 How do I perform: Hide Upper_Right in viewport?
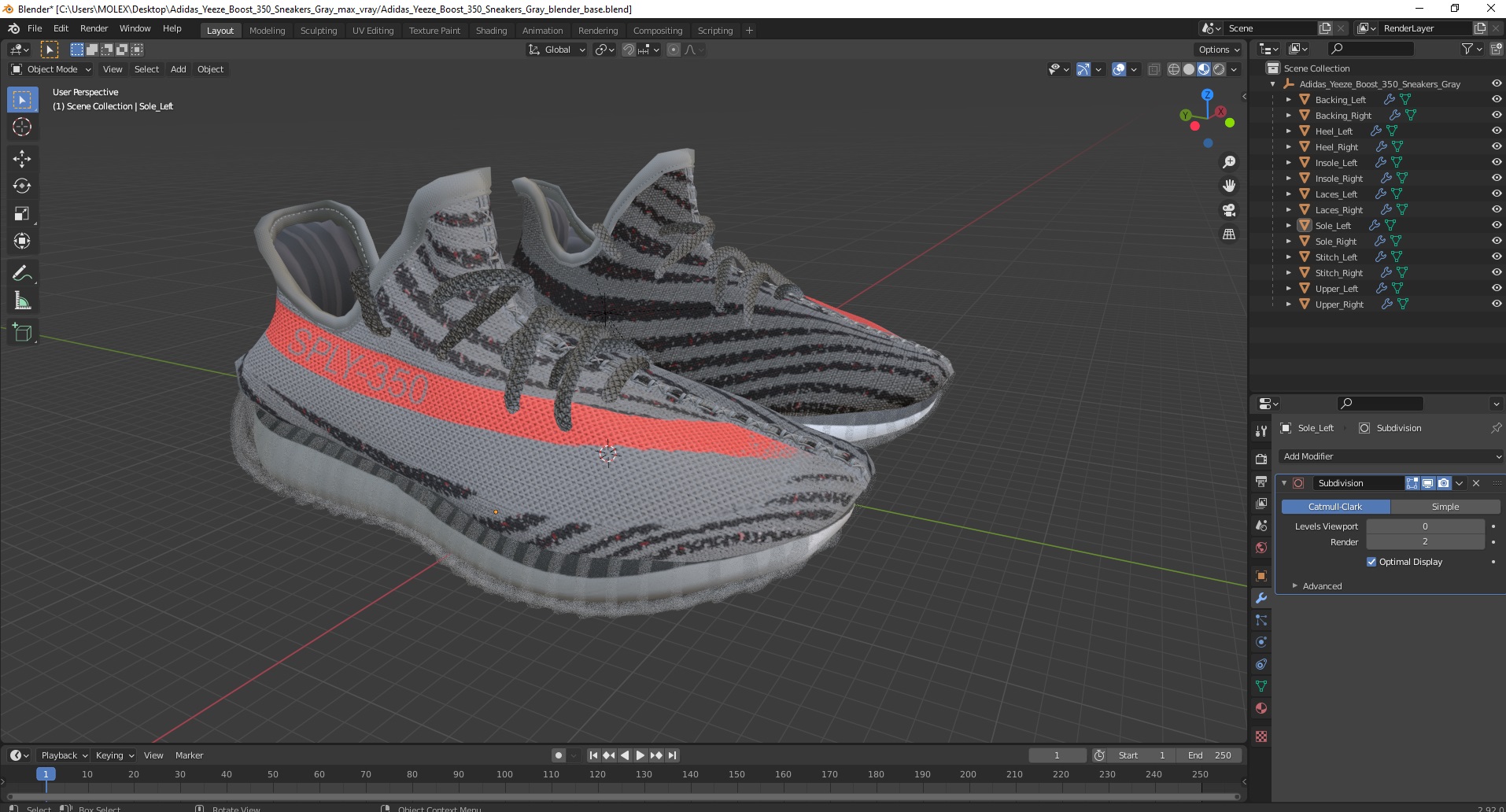tap(1496, 304)
